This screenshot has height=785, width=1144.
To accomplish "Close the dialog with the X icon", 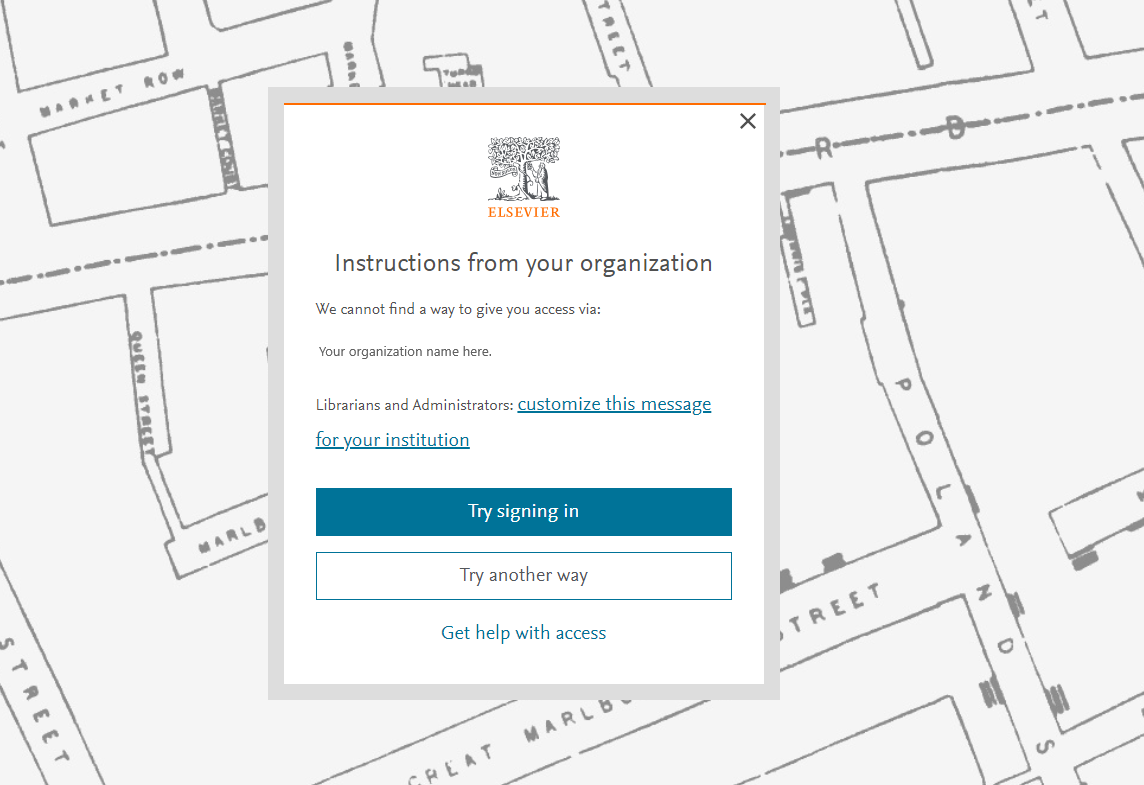I will (747, 121).
